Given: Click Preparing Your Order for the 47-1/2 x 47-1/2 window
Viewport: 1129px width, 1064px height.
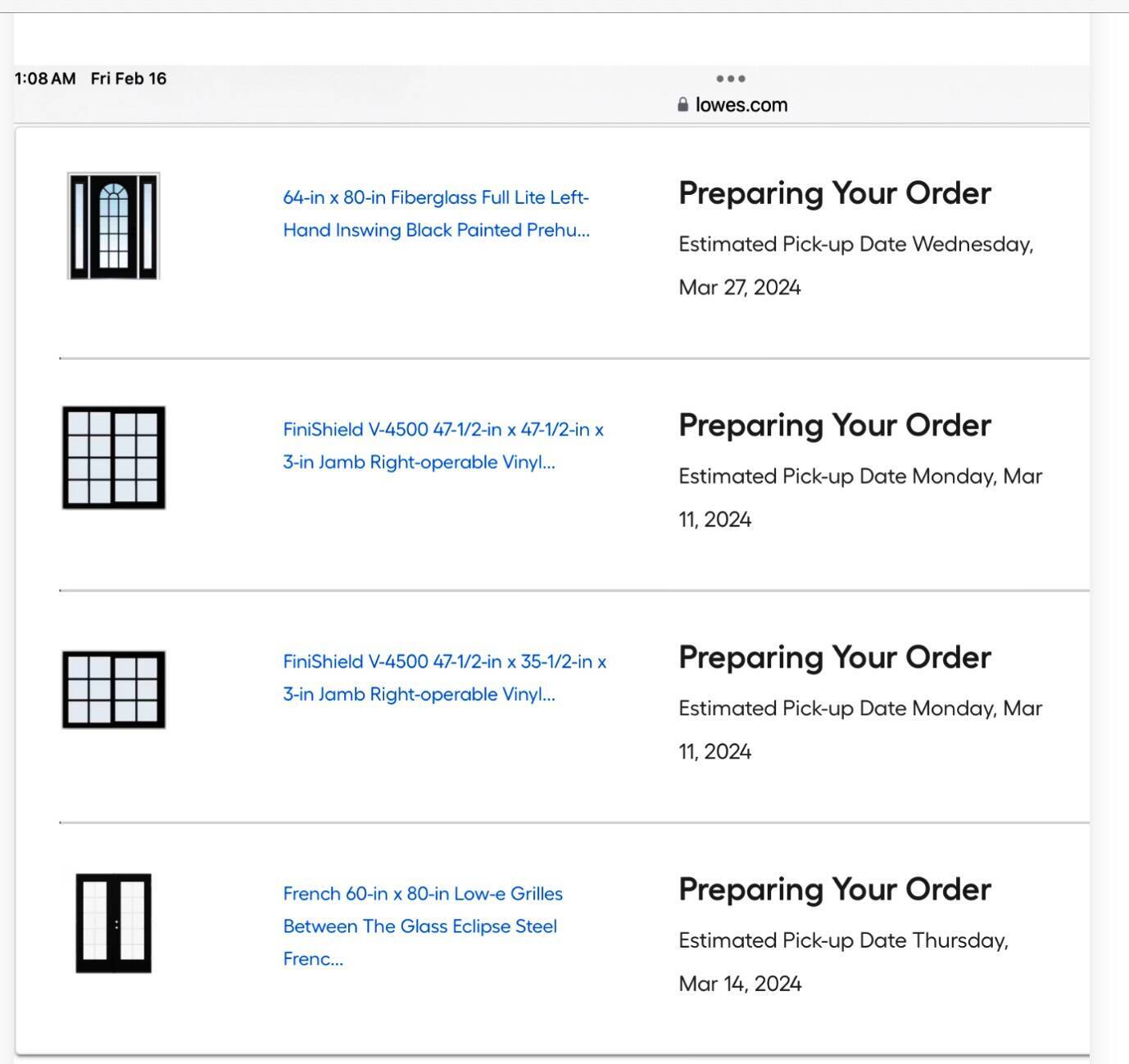Looking at the screenshot, I should [x=834, y=425].
